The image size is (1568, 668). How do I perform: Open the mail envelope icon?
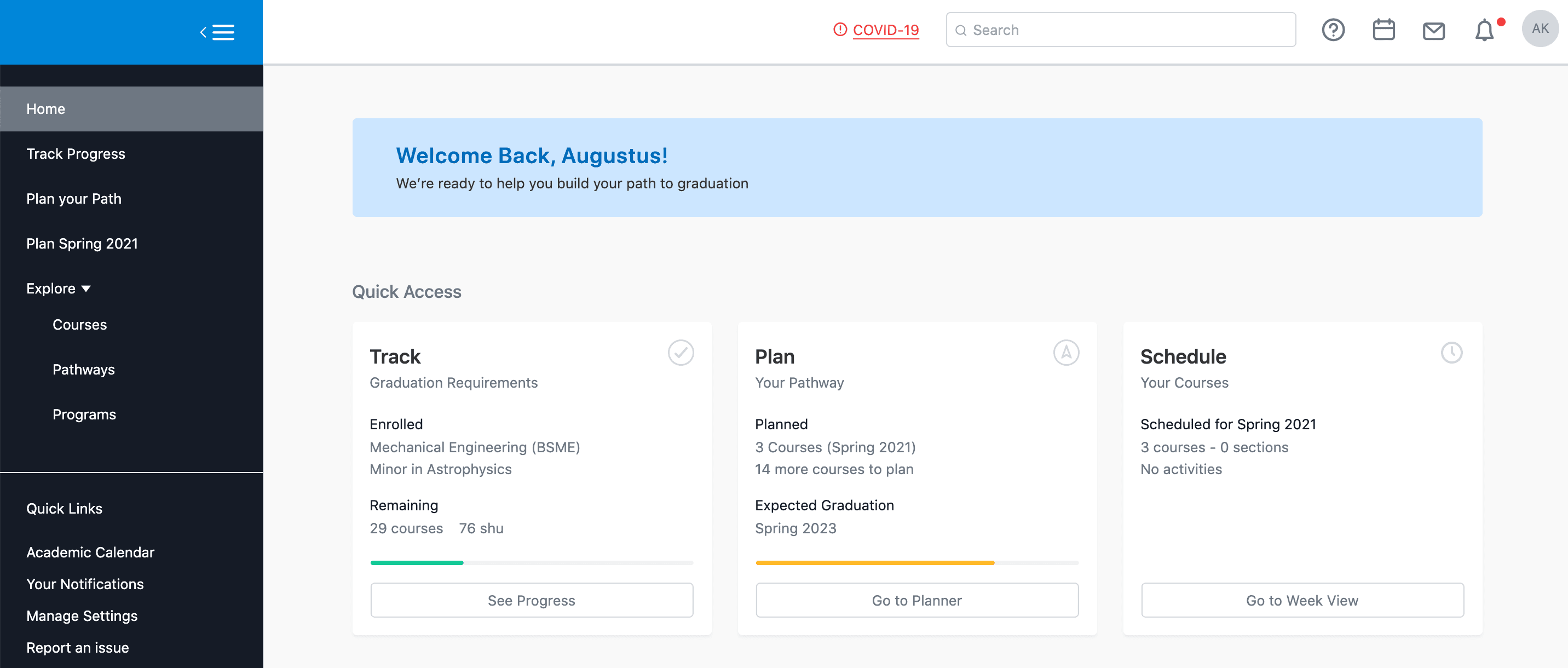pyautogui.click(x=1433, y=31)
